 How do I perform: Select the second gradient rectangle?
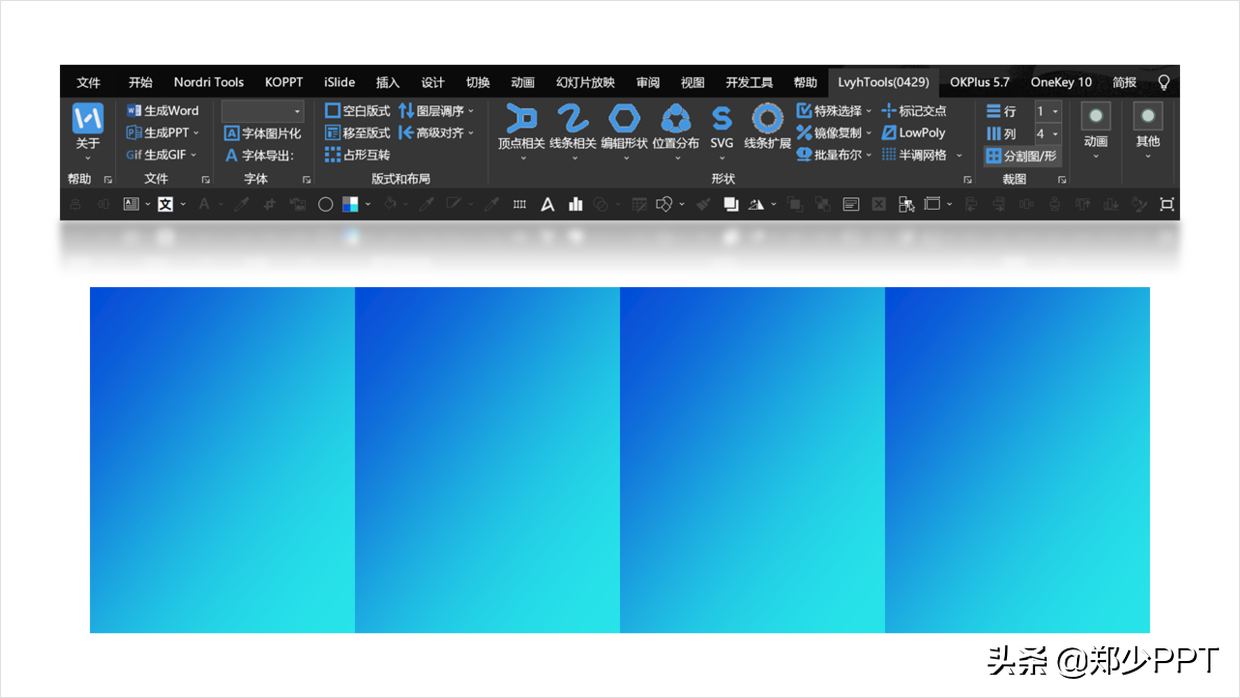point(487,460)
